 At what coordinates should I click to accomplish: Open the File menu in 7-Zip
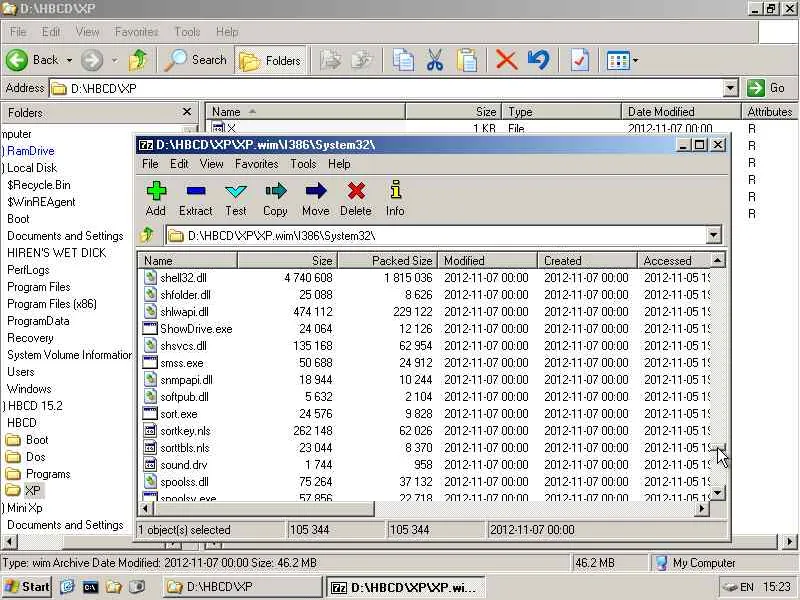pos(150,164)
